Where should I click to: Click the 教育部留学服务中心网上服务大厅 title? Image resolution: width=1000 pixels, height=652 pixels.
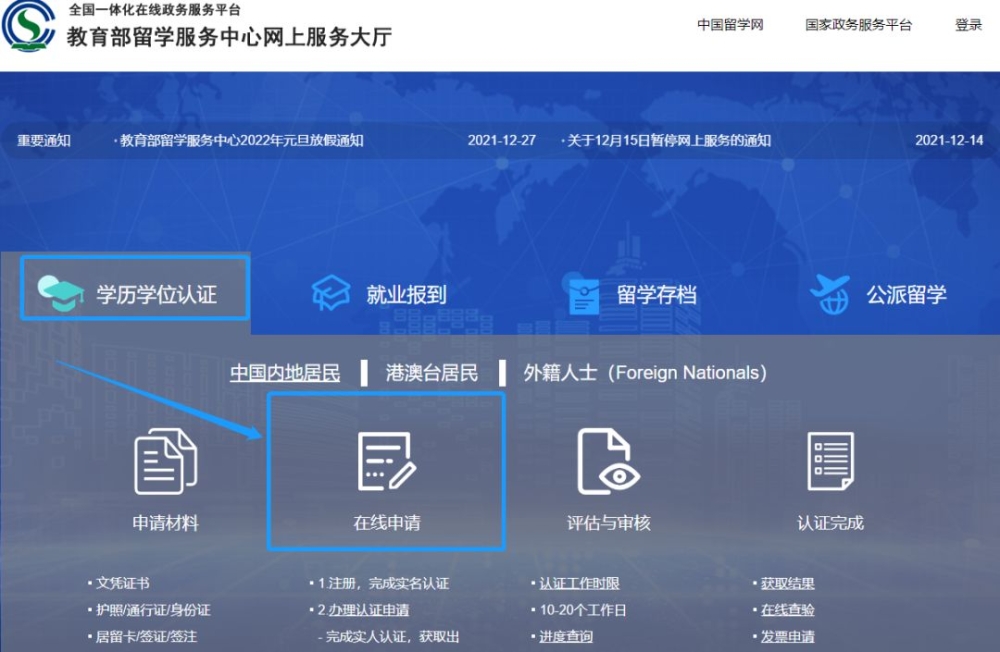pyautogui.click(x=230, y=37)
